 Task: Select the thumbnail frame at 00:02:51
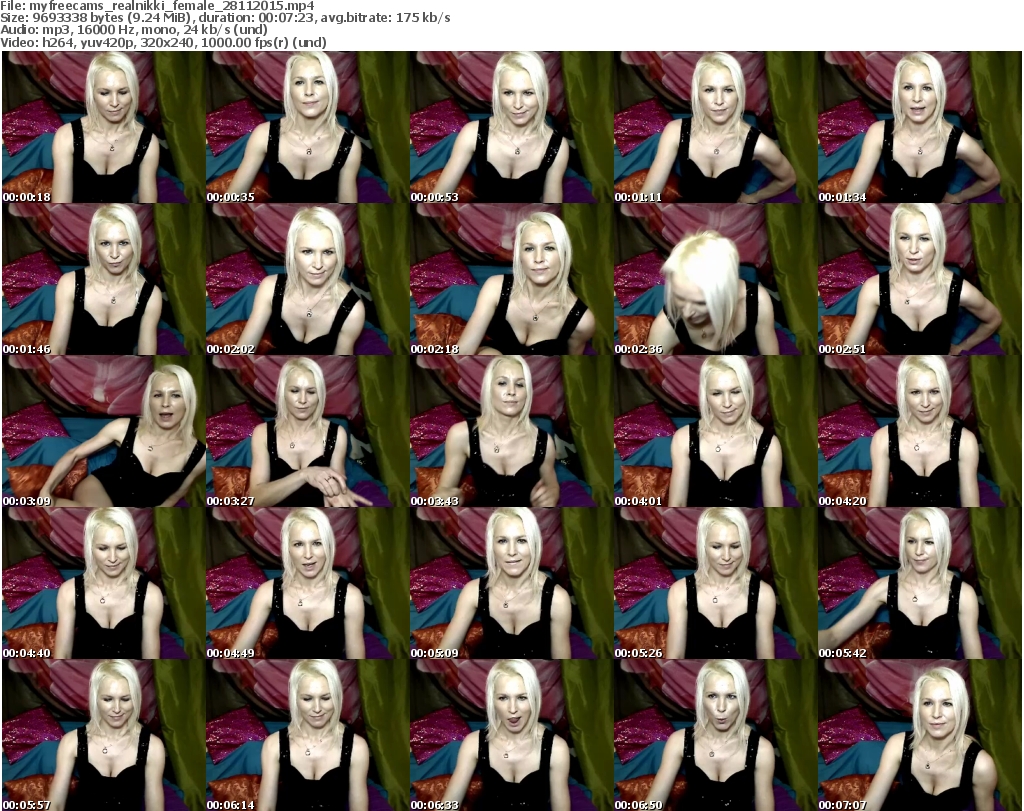pos(920,279)
